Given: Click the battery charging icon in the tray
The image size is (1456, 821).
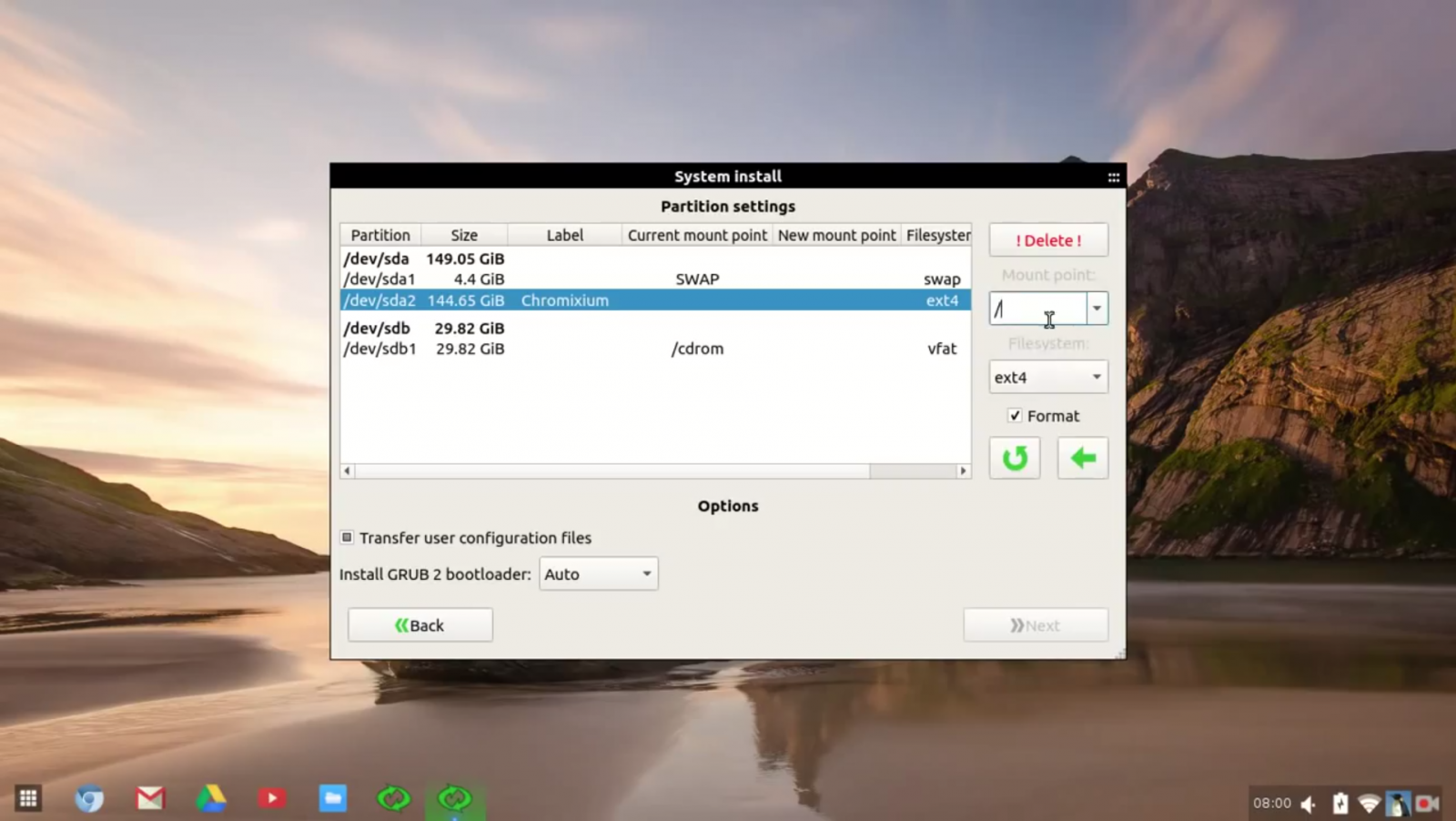Looking at the screenshot, I should tap(1340, 803).
